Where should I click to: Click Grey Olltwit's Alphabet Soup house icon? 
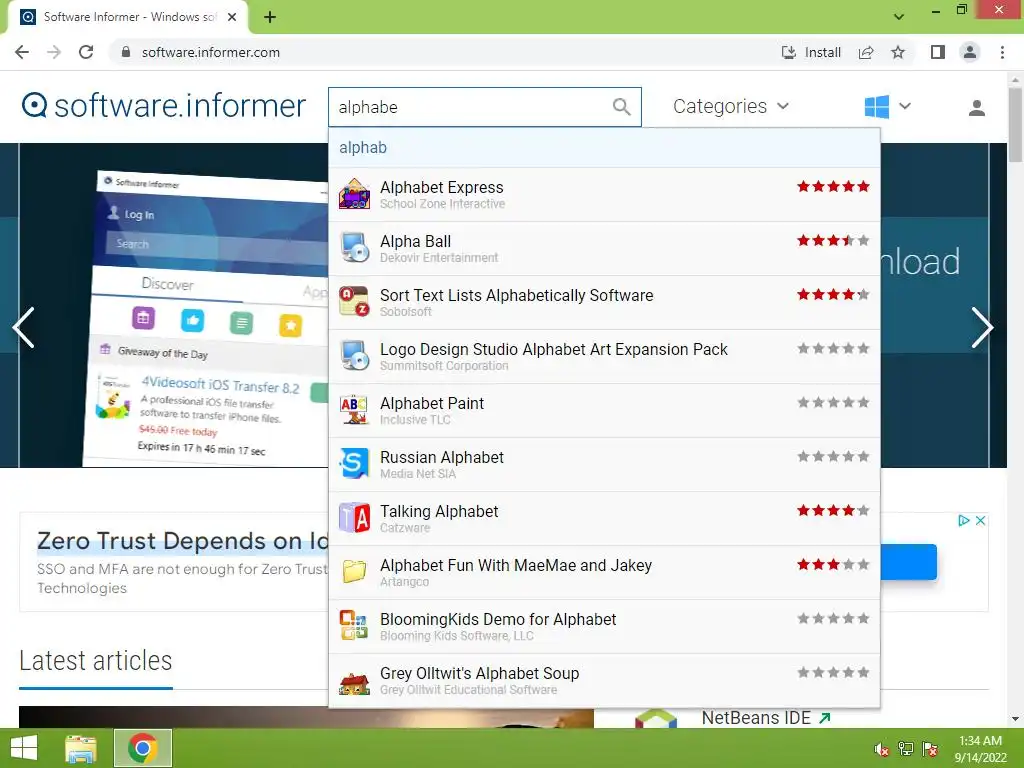355,682
